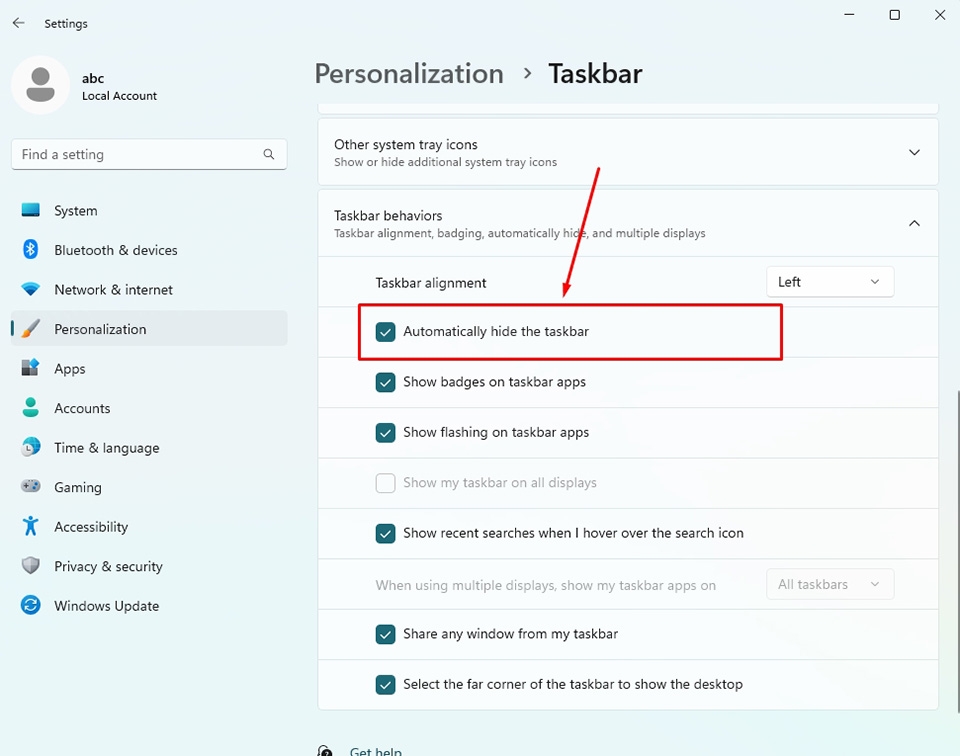Click Personalization in the breadcrumb

[409, 73]
